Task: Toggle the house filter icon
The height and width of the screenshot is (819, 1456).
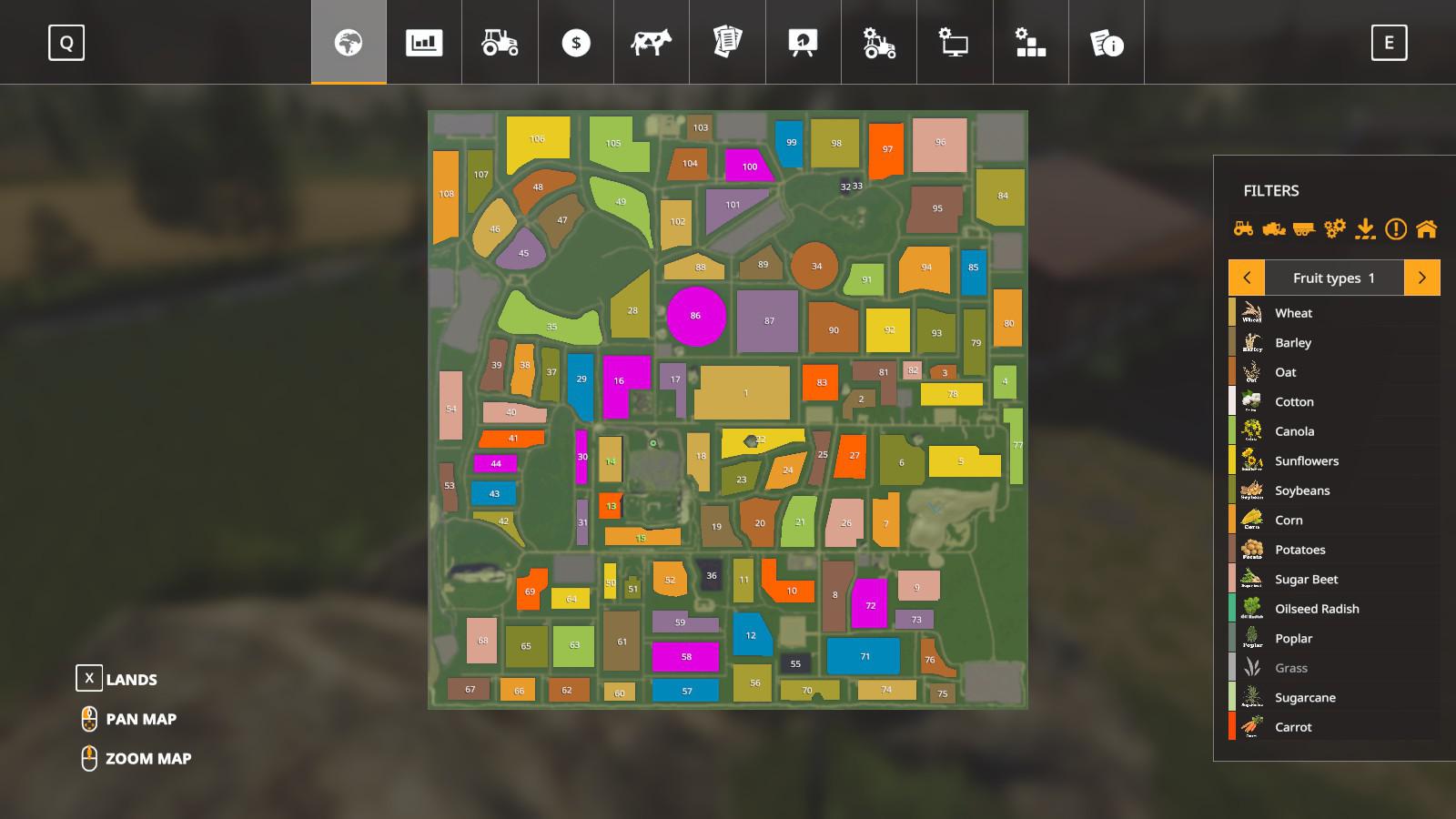Action: tap(1426, 229)
